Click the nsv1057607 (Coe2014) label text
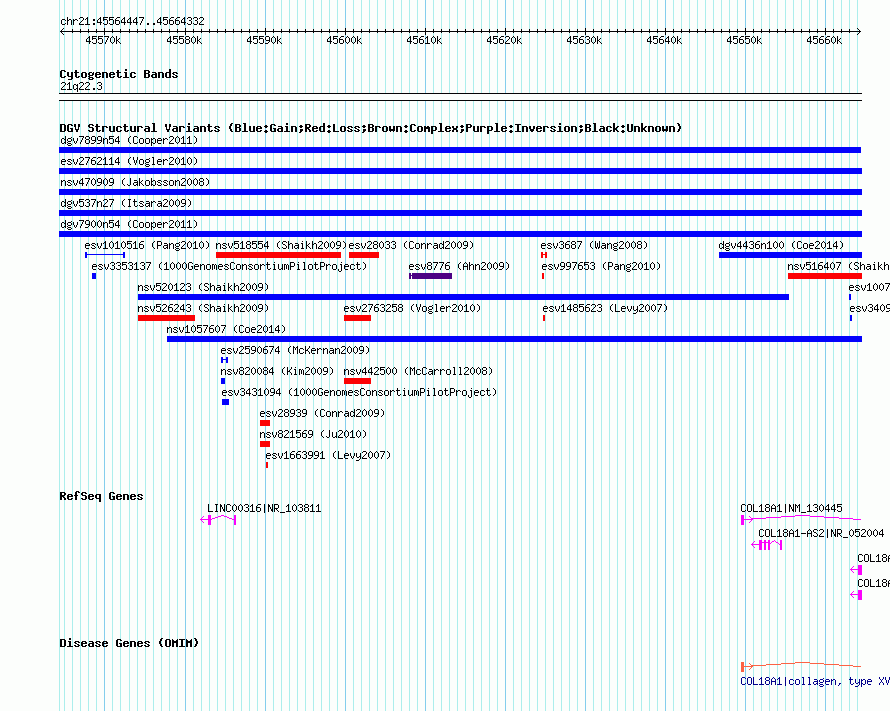Viewport: 890px width, 711px height. coord(226,329)
